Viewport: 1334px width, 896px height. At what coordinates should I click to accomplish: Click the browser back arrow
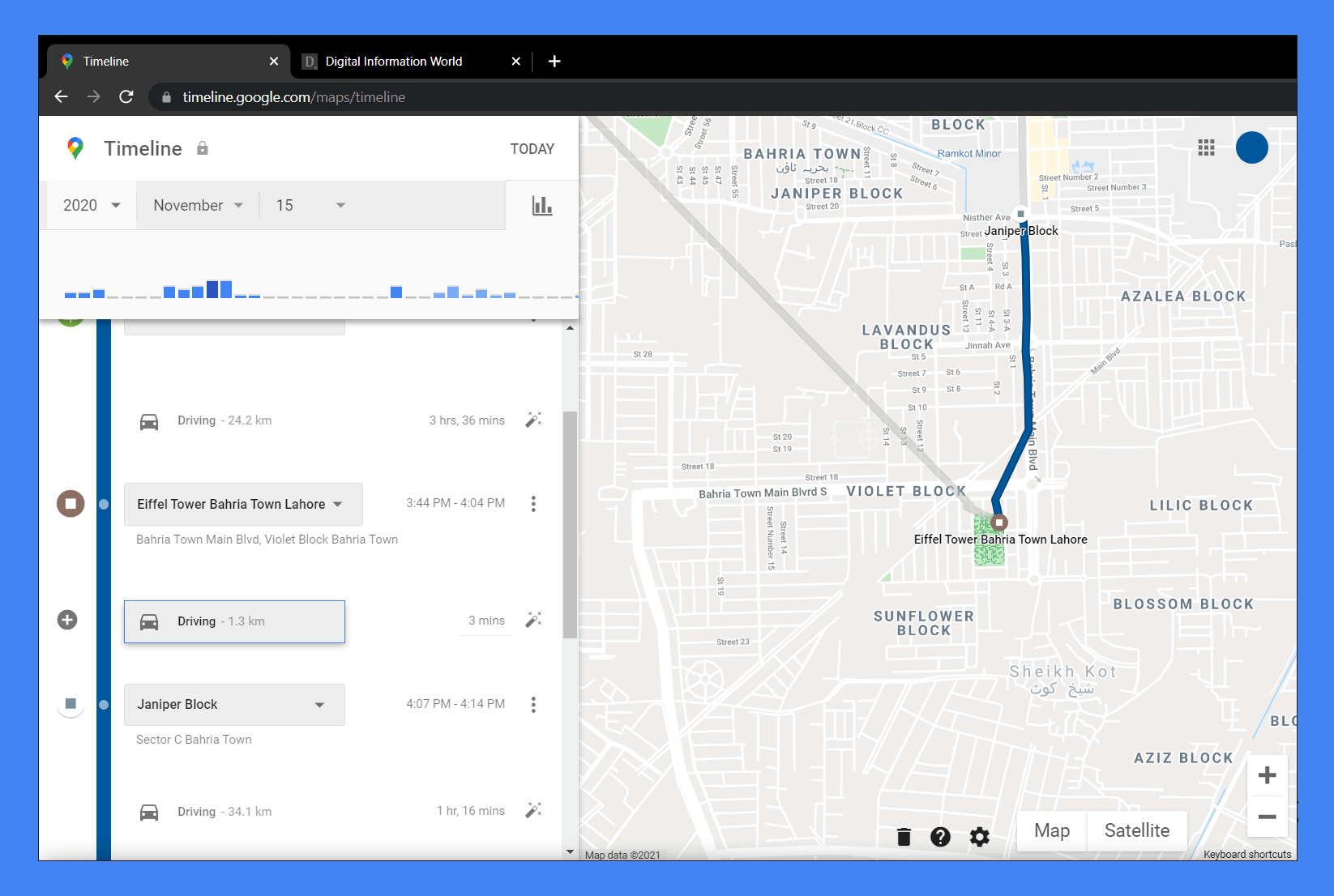click(x=61, y=96)
